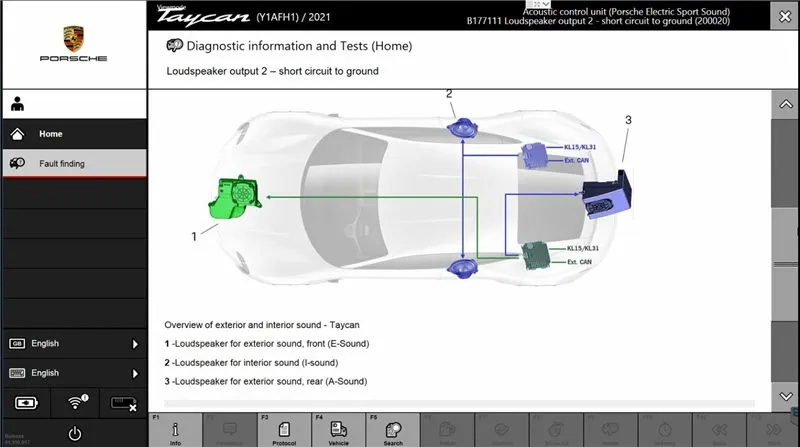Click the user profile person icon

point(17,104)
